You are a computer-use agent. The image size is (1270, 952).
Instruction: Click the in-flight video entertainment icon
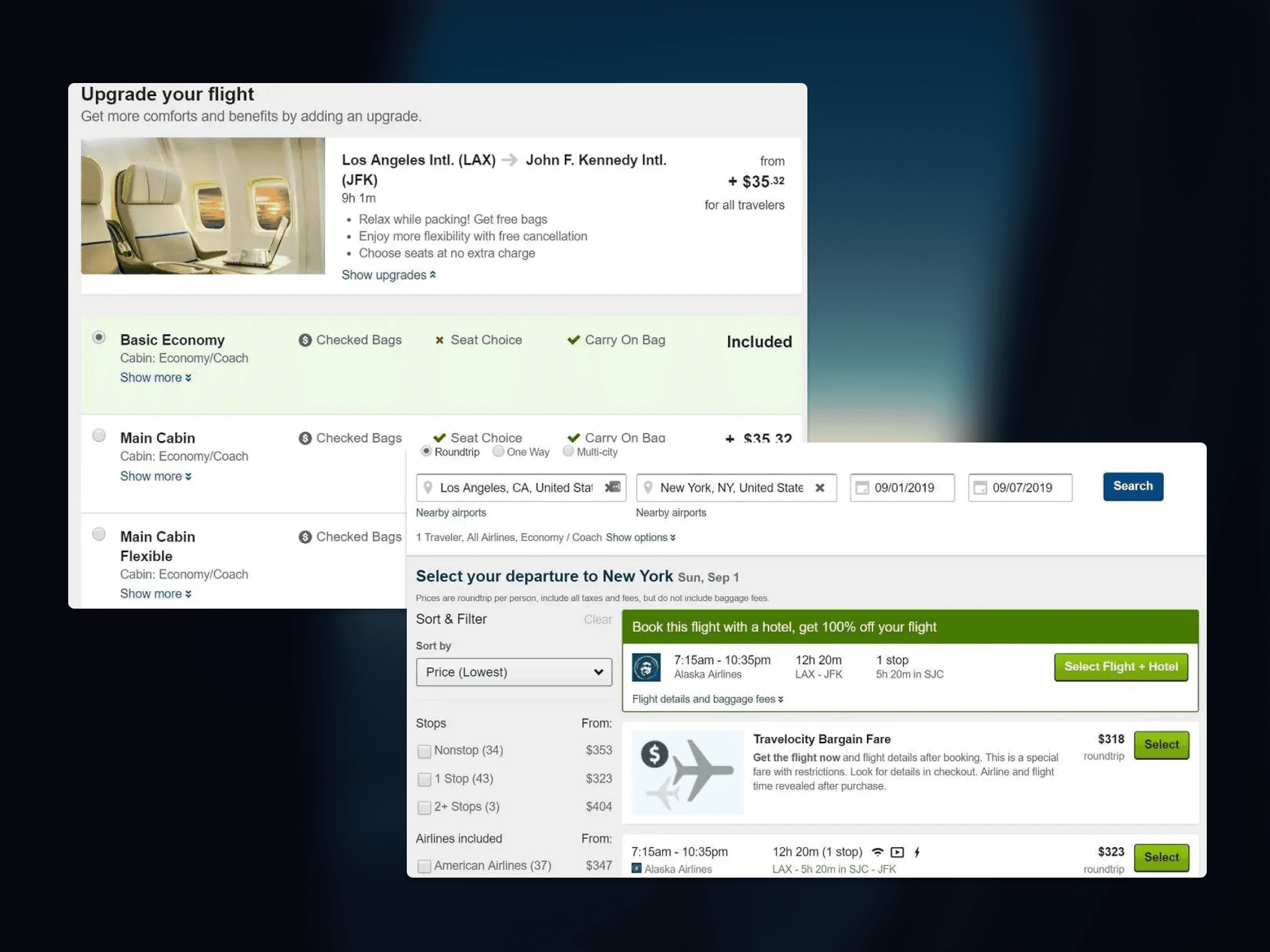click(x=897, y=852)
